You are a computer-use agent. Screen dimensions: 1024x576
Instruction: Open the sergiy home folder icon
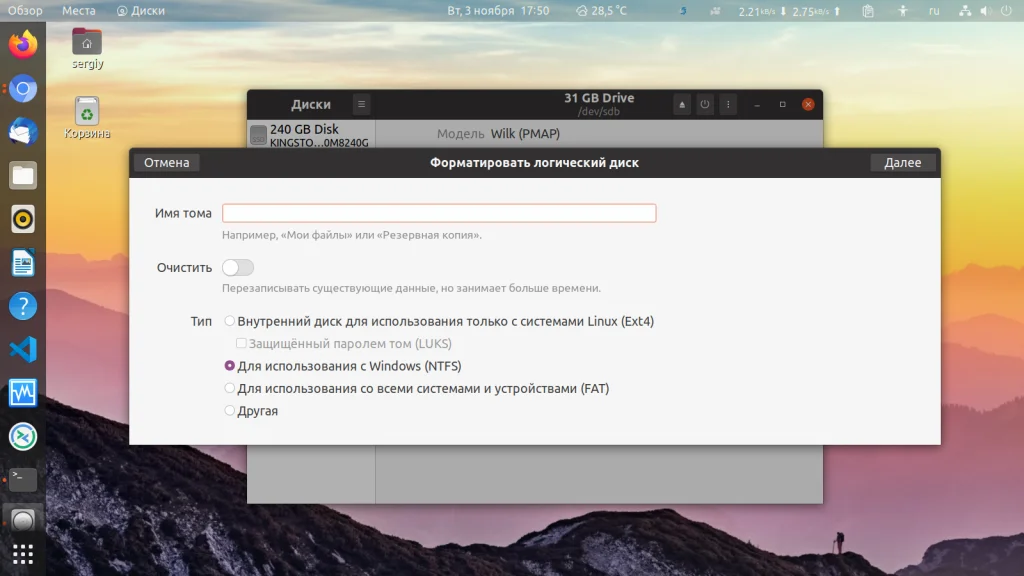tap(87, 49)
